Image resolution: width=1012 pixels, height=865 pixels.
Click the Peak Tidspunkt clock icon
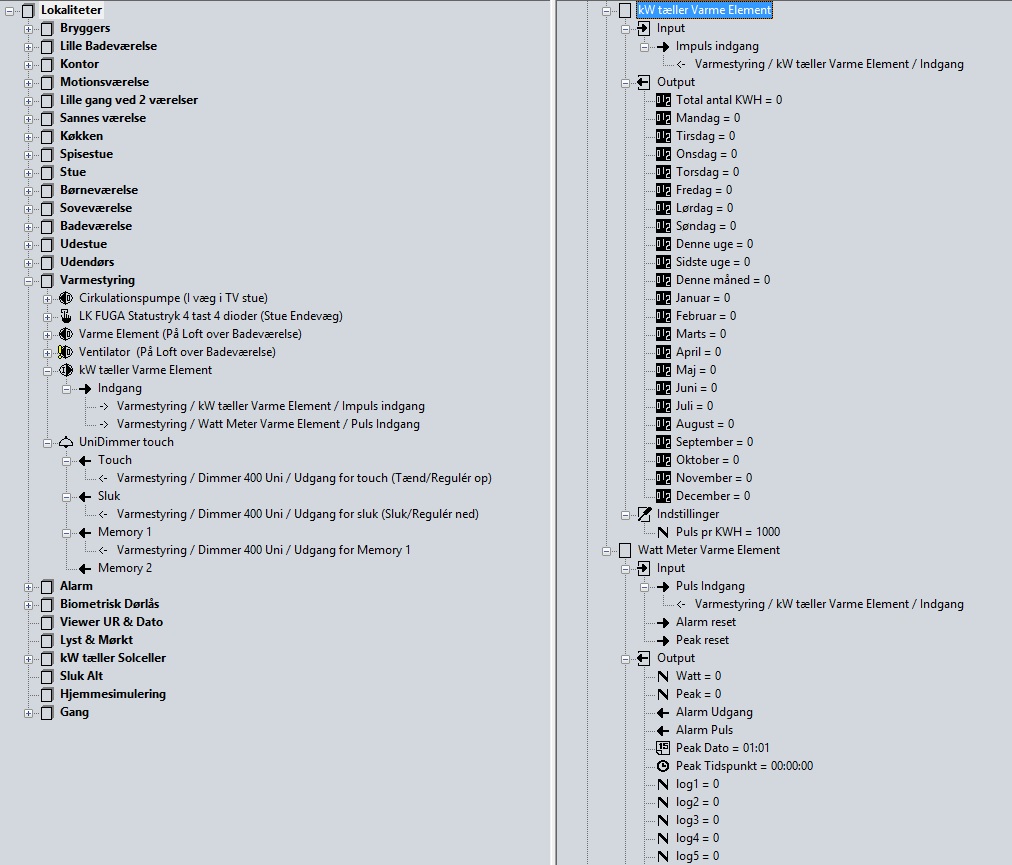pyautogui.click(x=663, y=766)
